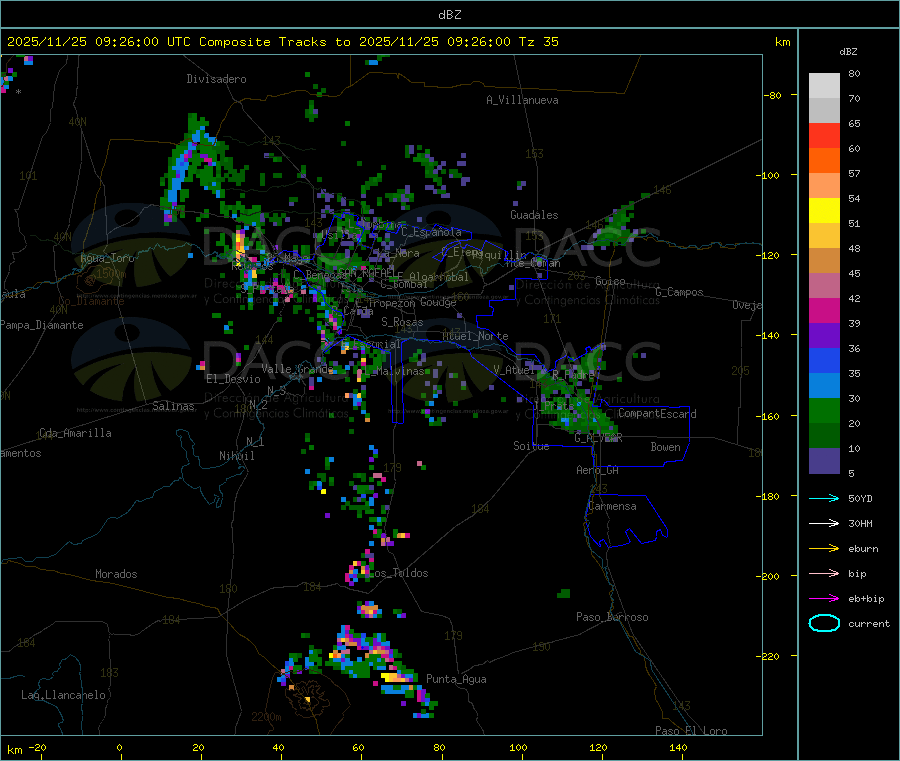Click the S_Rosas place label
The height and width of the screenshot is (761, 900).
pyautogui.click(x=402, y=322)
